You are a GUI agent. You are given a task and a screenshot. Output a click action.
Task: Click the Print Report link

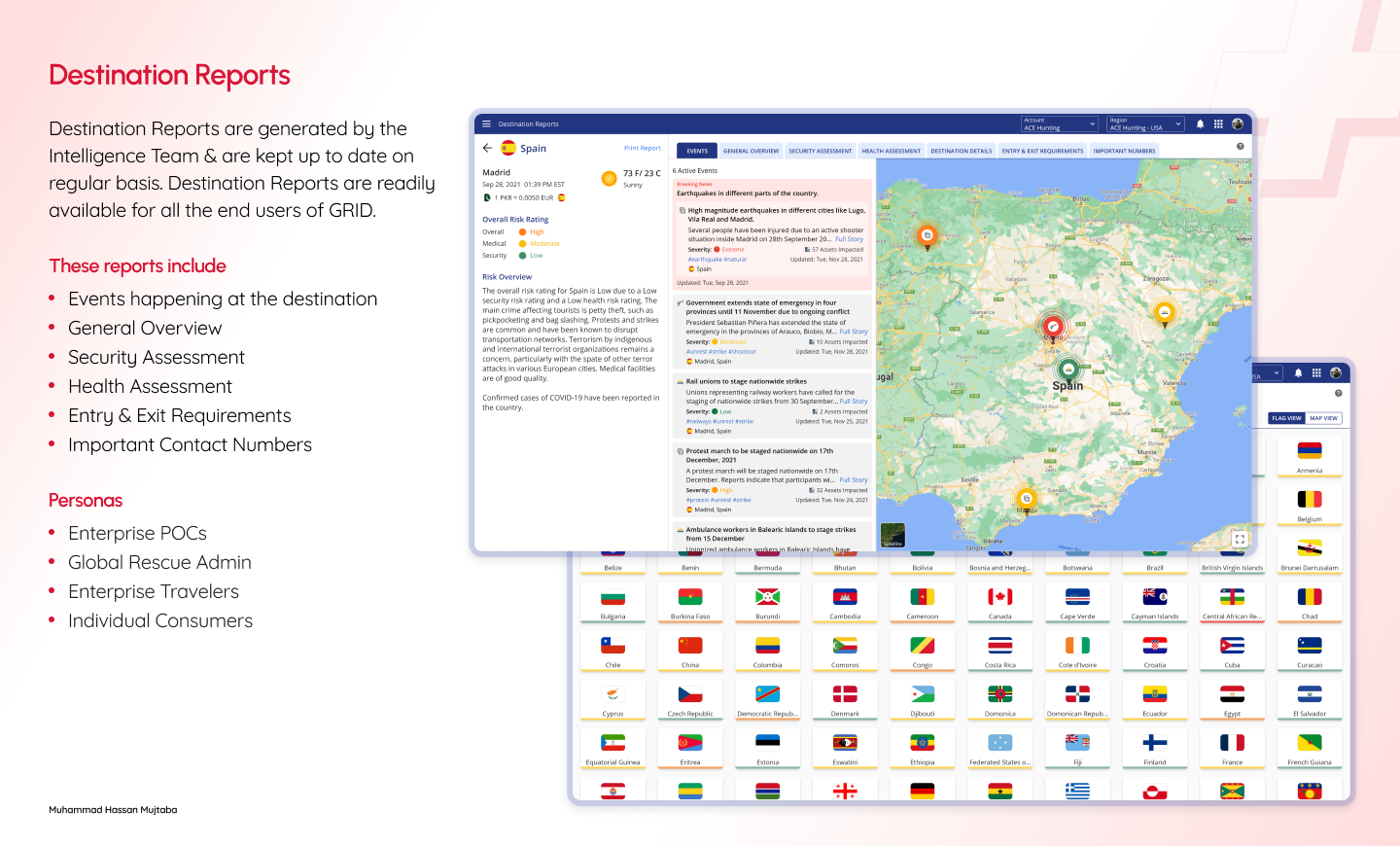click(642, 148)
